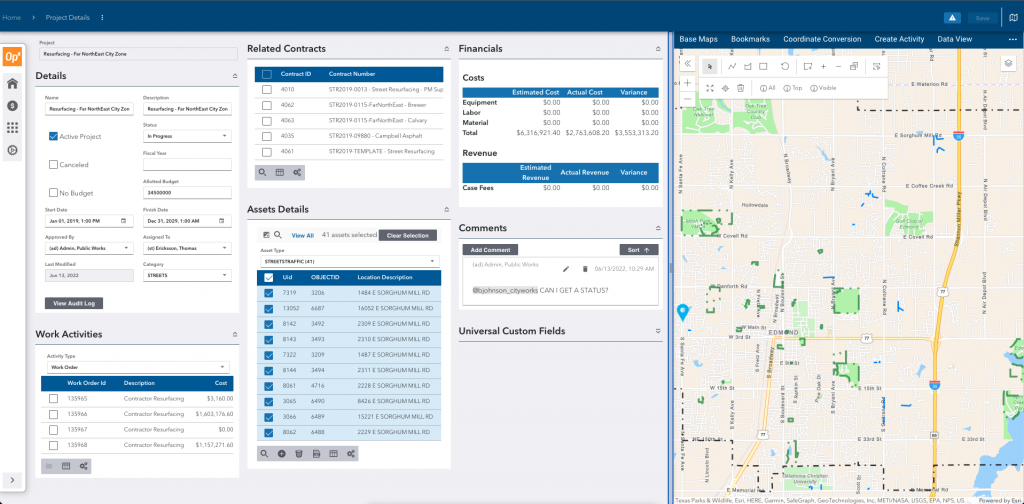Viewport: 1024px width, 504px height.
Task: Tick checkbox for work order 135965
Action: (x=54, y=399)
